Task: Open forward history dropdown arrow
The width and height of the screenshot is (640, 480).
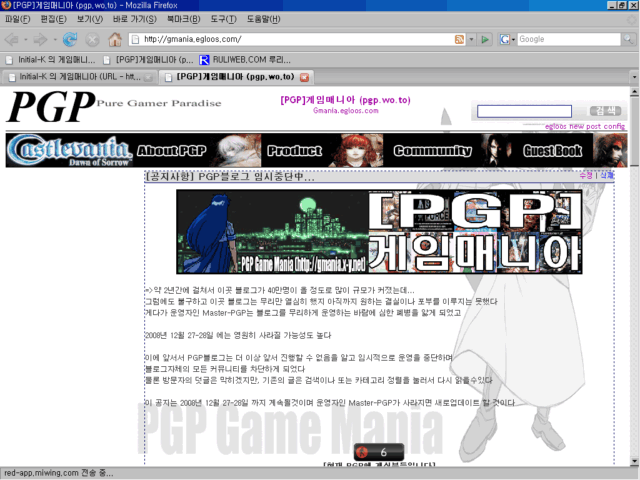Action: pyautogui.click(x=55, y=40)
